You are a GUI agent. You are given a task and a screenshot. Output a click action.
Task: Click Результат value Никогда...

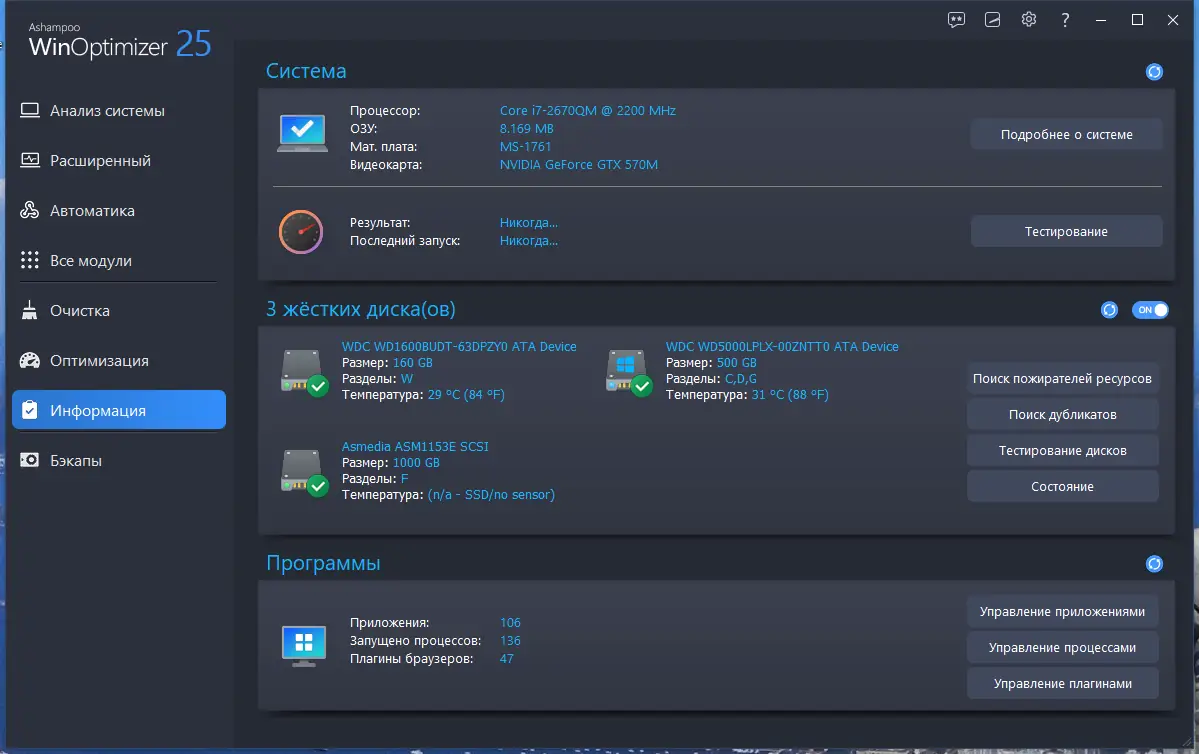click(528, 223)
